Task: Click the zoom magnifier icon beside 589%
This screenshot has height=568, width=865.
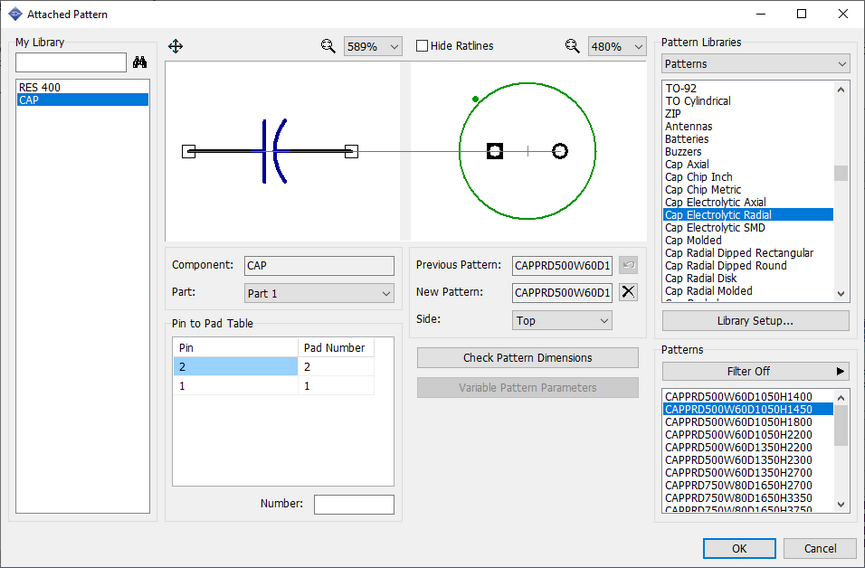Action: tap(328, 46)
